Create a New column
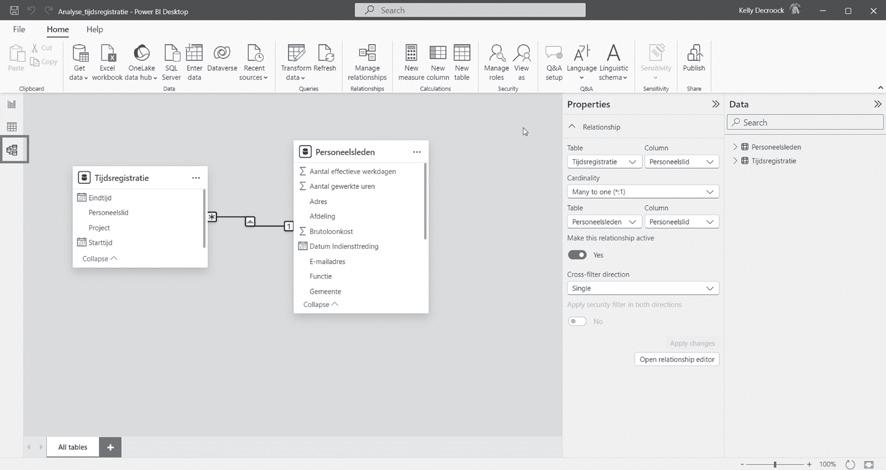Viewport: 886px width, 470px height. [x=438, y=62]
